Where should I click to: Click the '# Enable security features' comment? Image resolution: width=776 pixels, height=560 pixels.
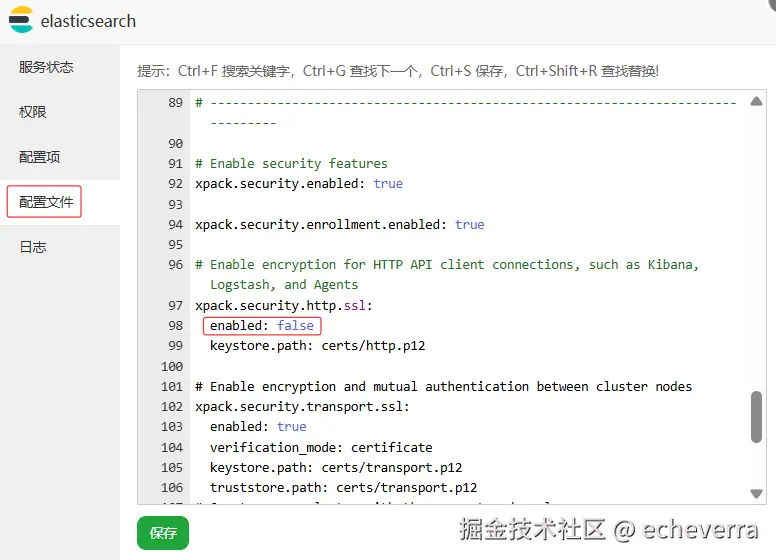click(291, 163)
